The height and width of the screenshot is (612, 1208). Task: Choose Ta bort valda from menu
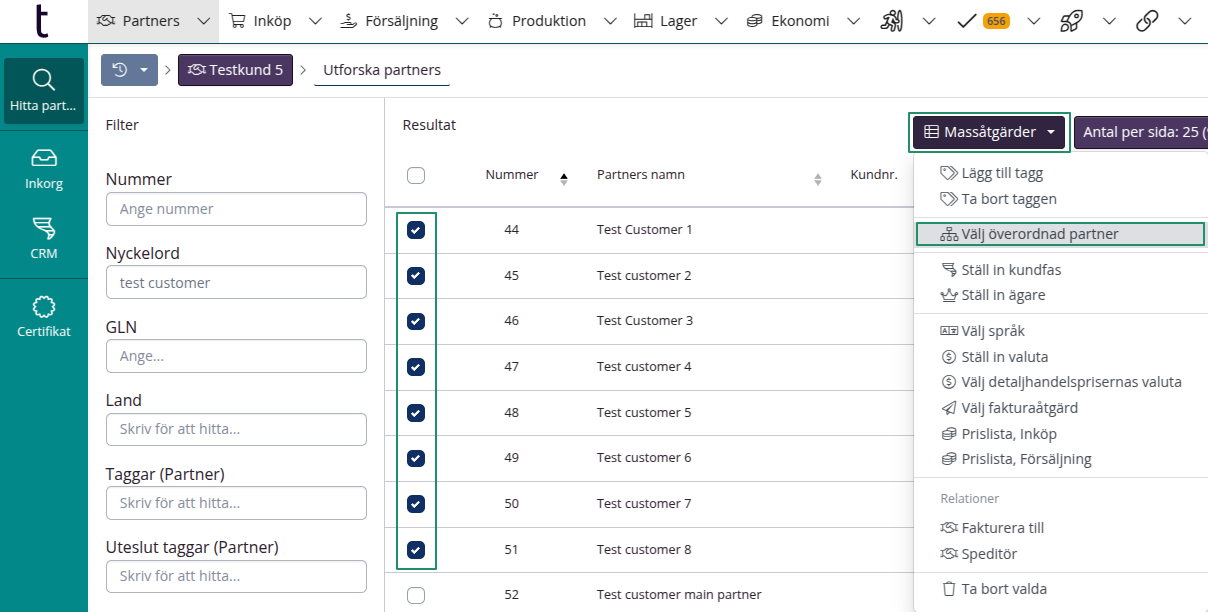coord(1003,589)
